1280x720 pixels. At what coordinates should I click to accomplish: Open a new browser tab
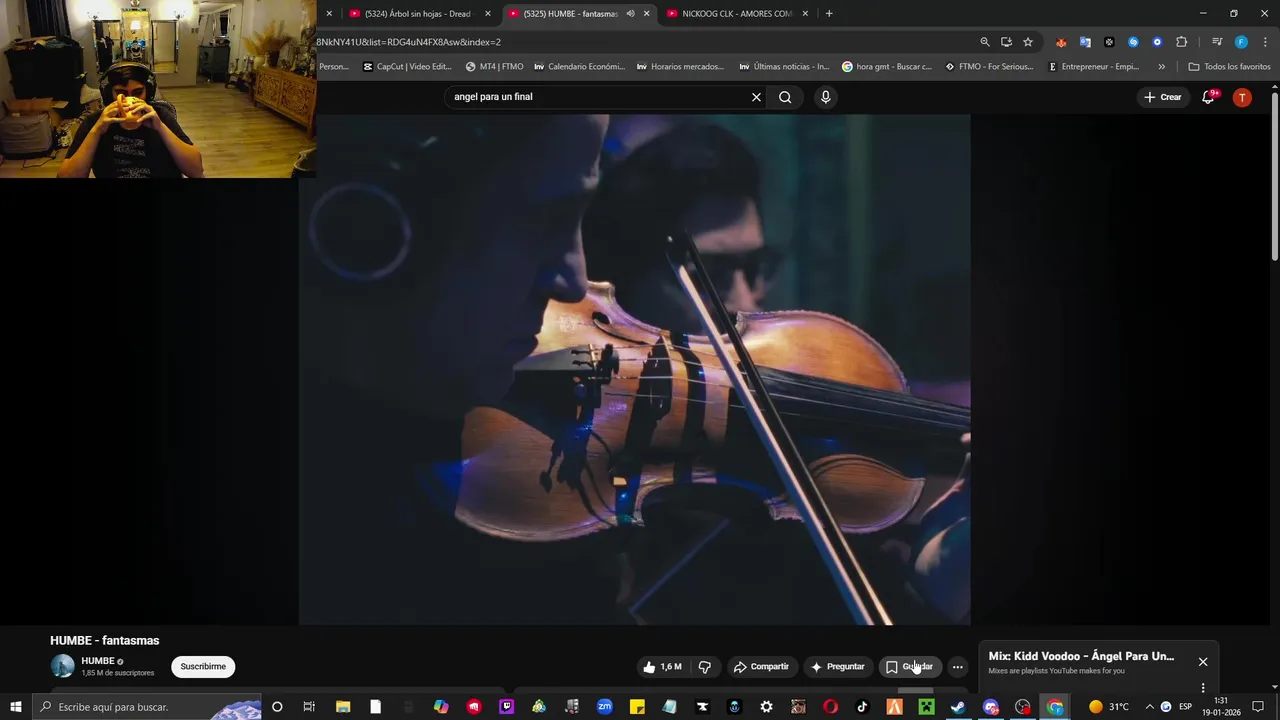[829, 14]
